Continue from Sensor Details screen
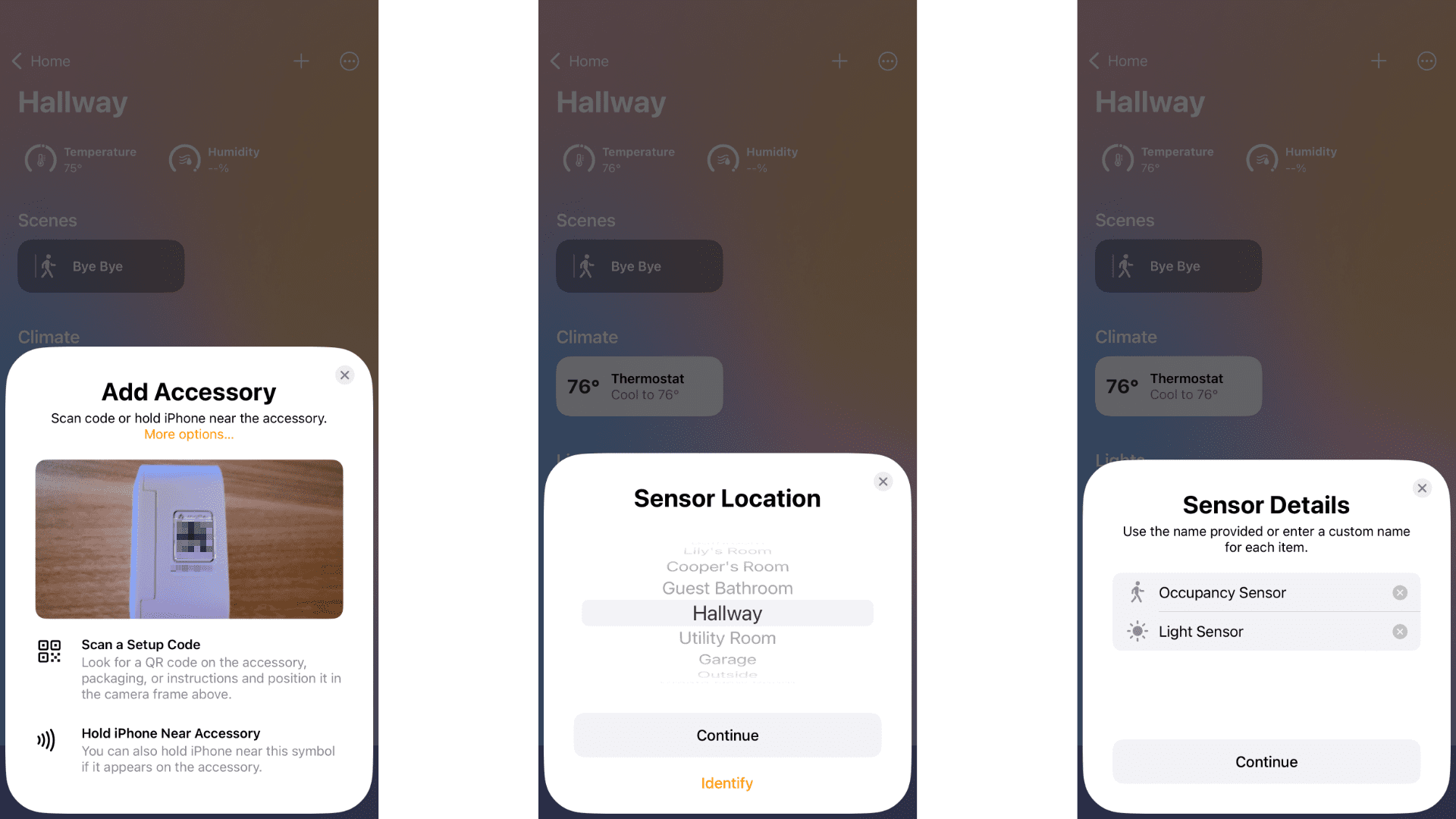The image size is (1456, 819). click(x=1267, y=761)
